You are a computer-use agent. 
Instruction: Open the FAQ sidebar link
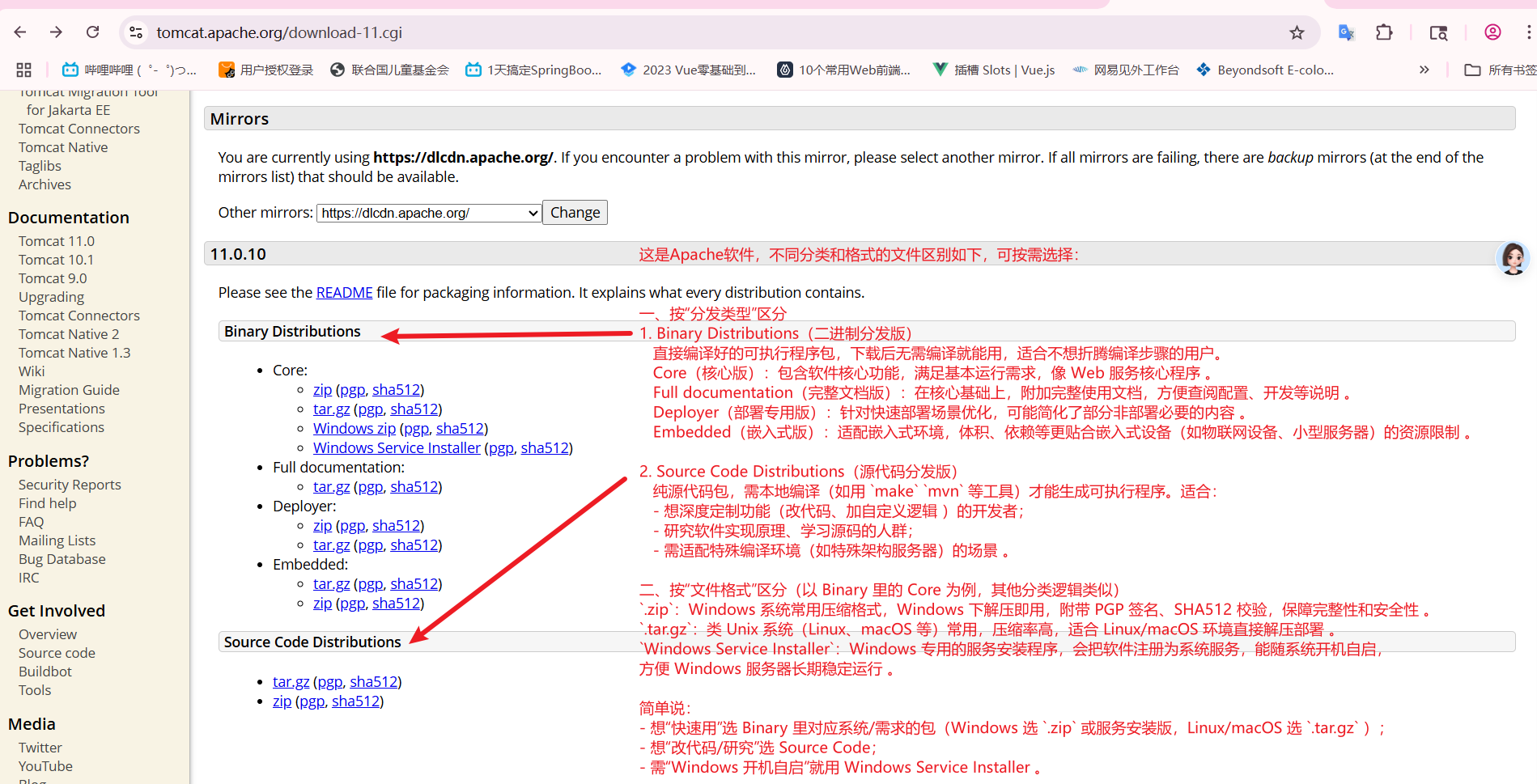[31, 522]
